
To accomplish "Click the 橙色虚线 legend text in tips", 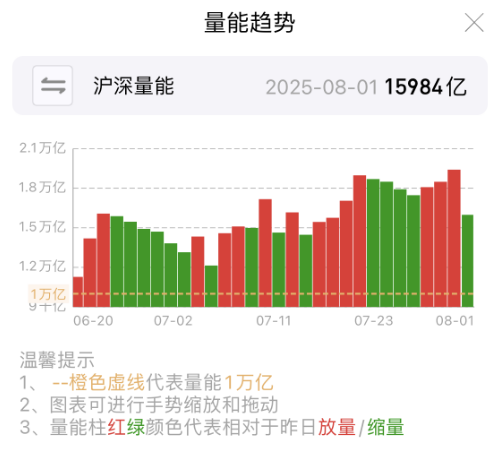I will tap(107, 382).
